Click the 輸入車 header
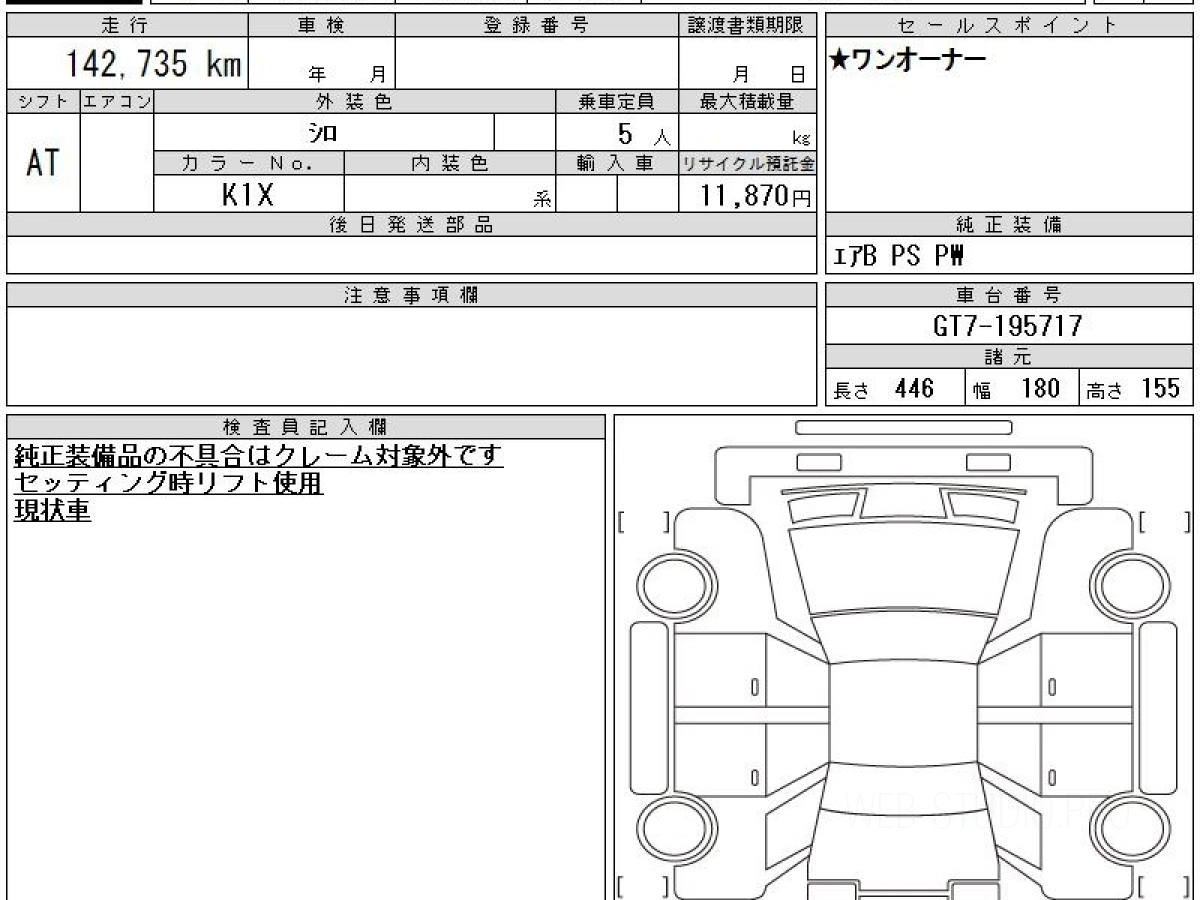The height and width of the screenshot is (900, 1200). pos(617,163)
